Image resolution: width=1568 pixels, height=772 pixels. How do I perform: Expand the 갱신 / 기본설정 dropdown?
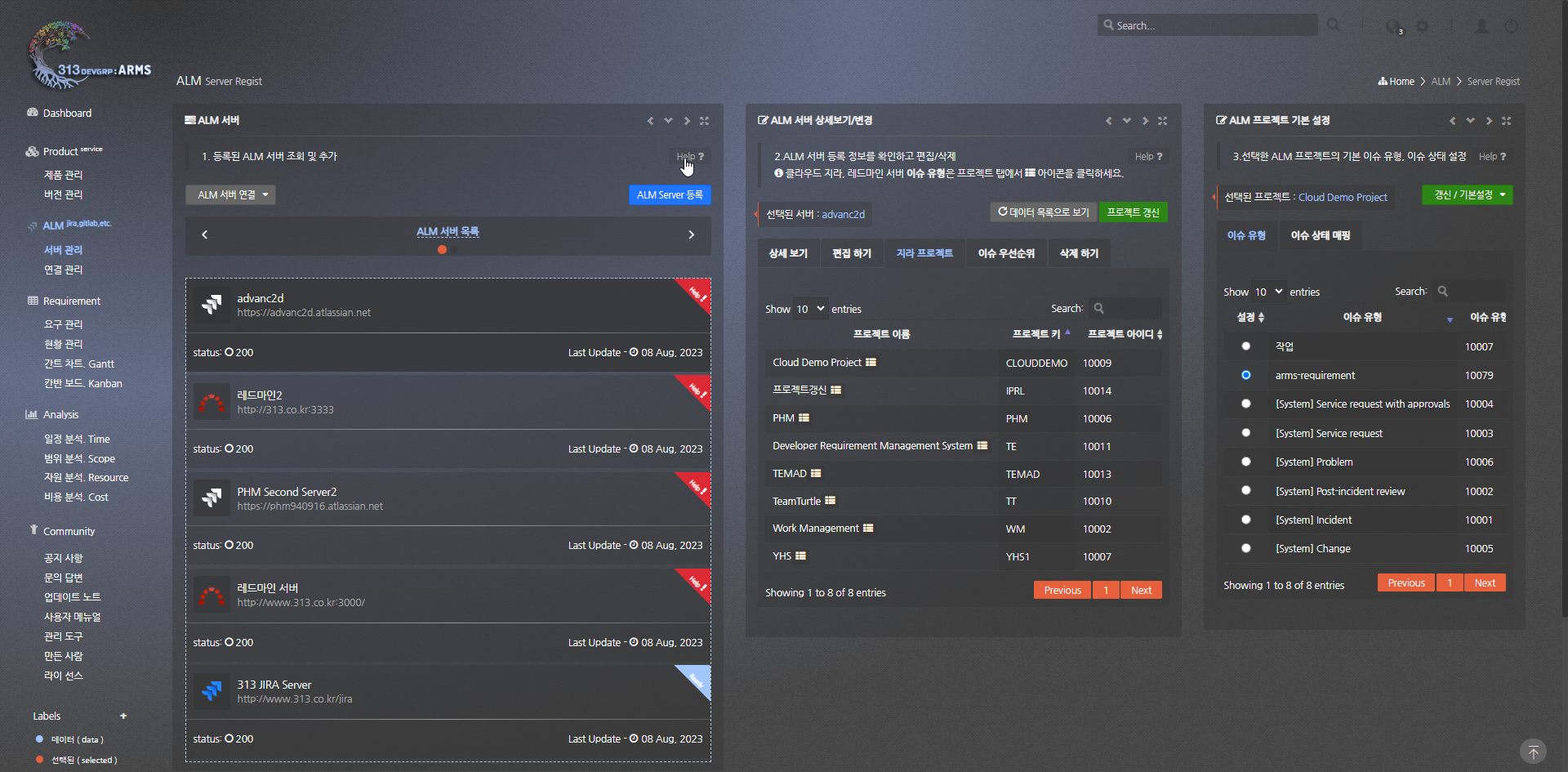[1467, 195]
